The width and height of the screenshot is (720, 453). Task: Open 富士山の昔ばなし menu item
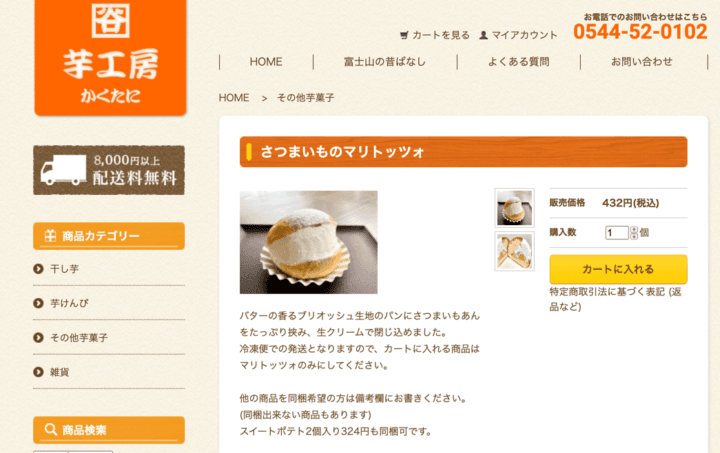[x=385, y=62]
